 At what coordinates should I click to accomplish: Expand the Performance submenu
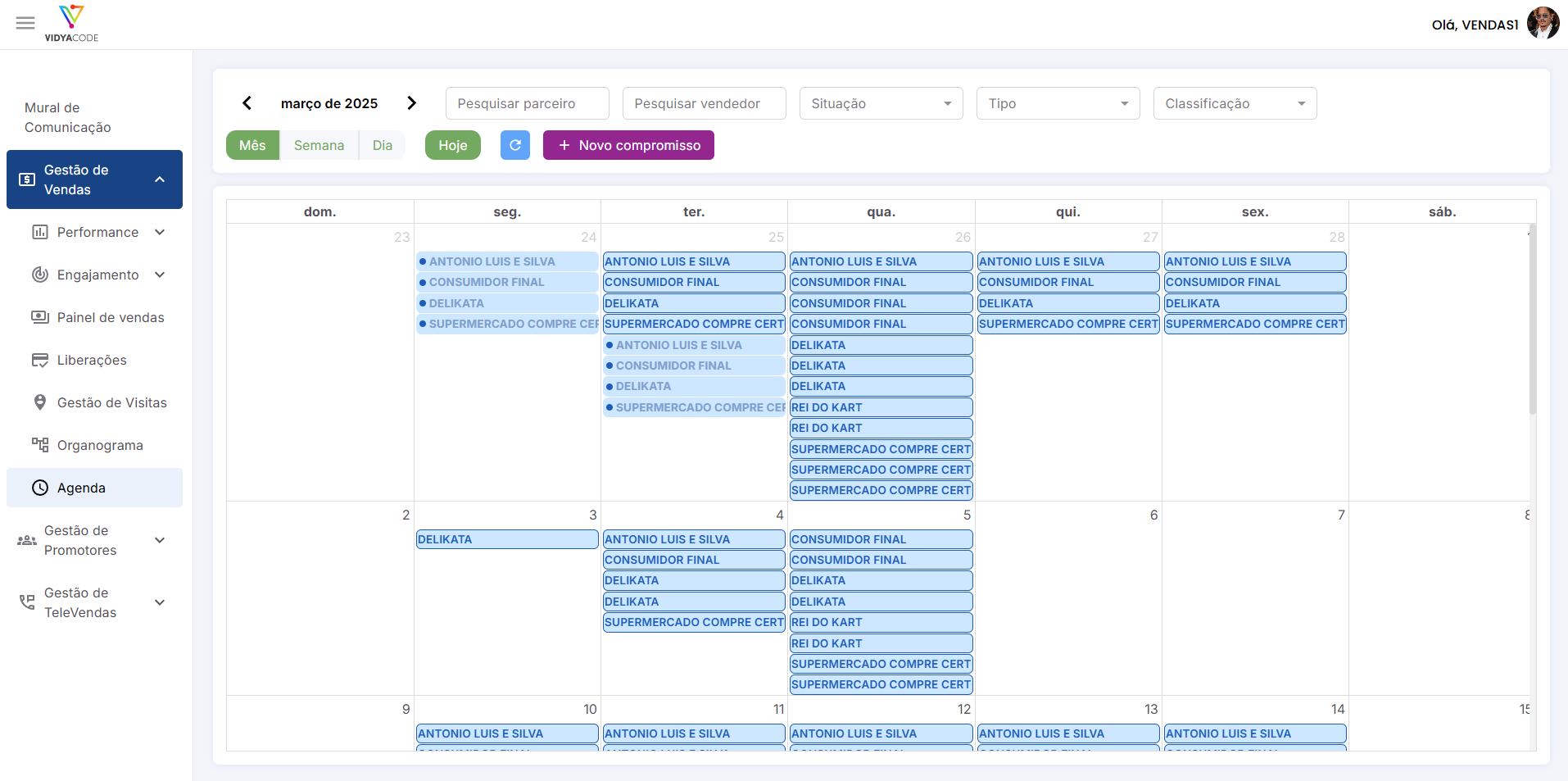[160, 232]
